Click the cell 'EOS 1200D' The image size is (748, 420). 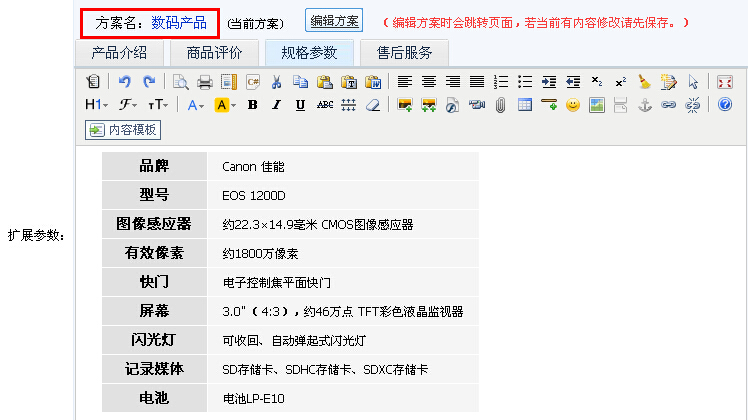pos(343,195)
